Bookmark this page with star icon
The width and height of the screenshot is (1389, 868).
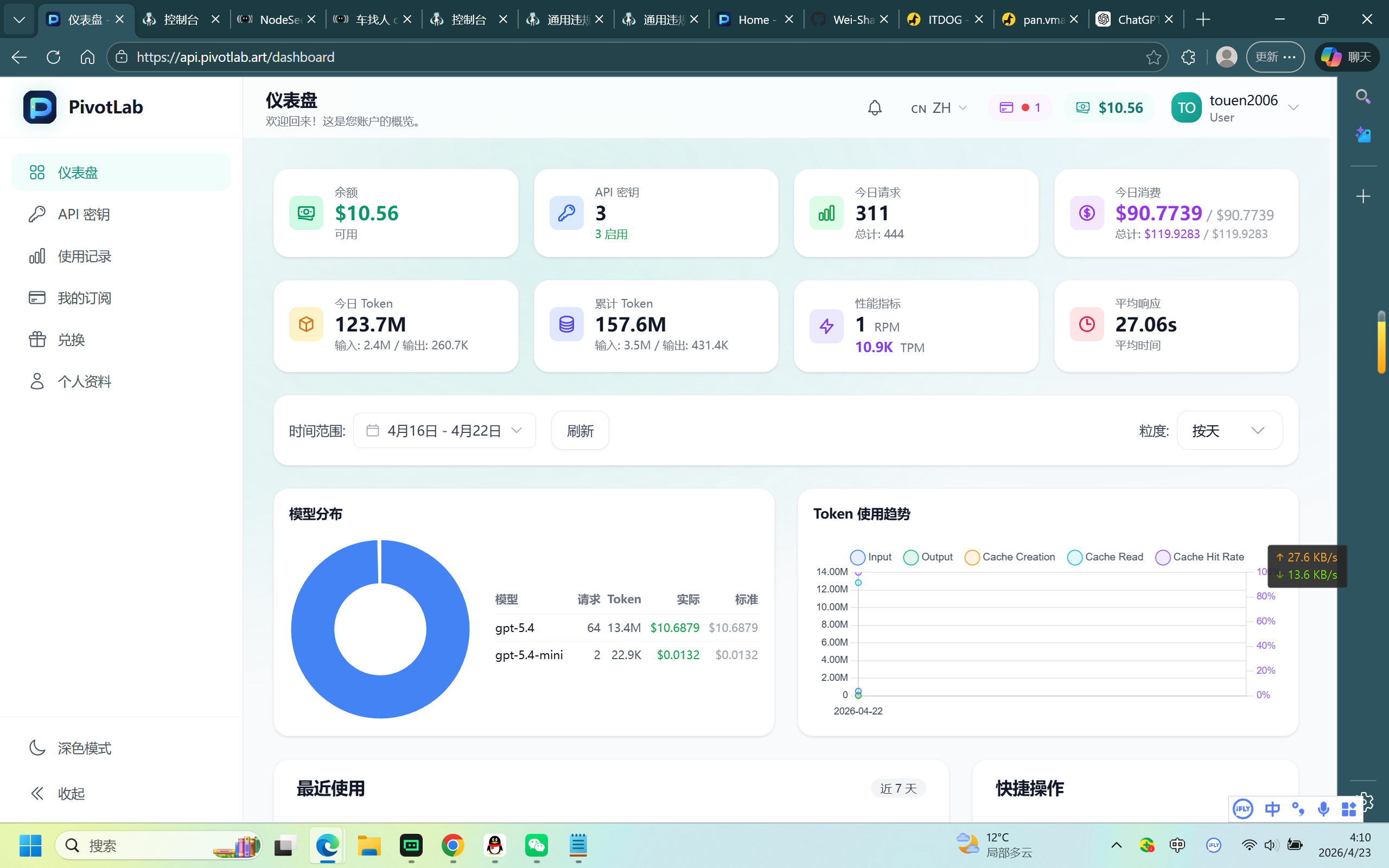1153,57
